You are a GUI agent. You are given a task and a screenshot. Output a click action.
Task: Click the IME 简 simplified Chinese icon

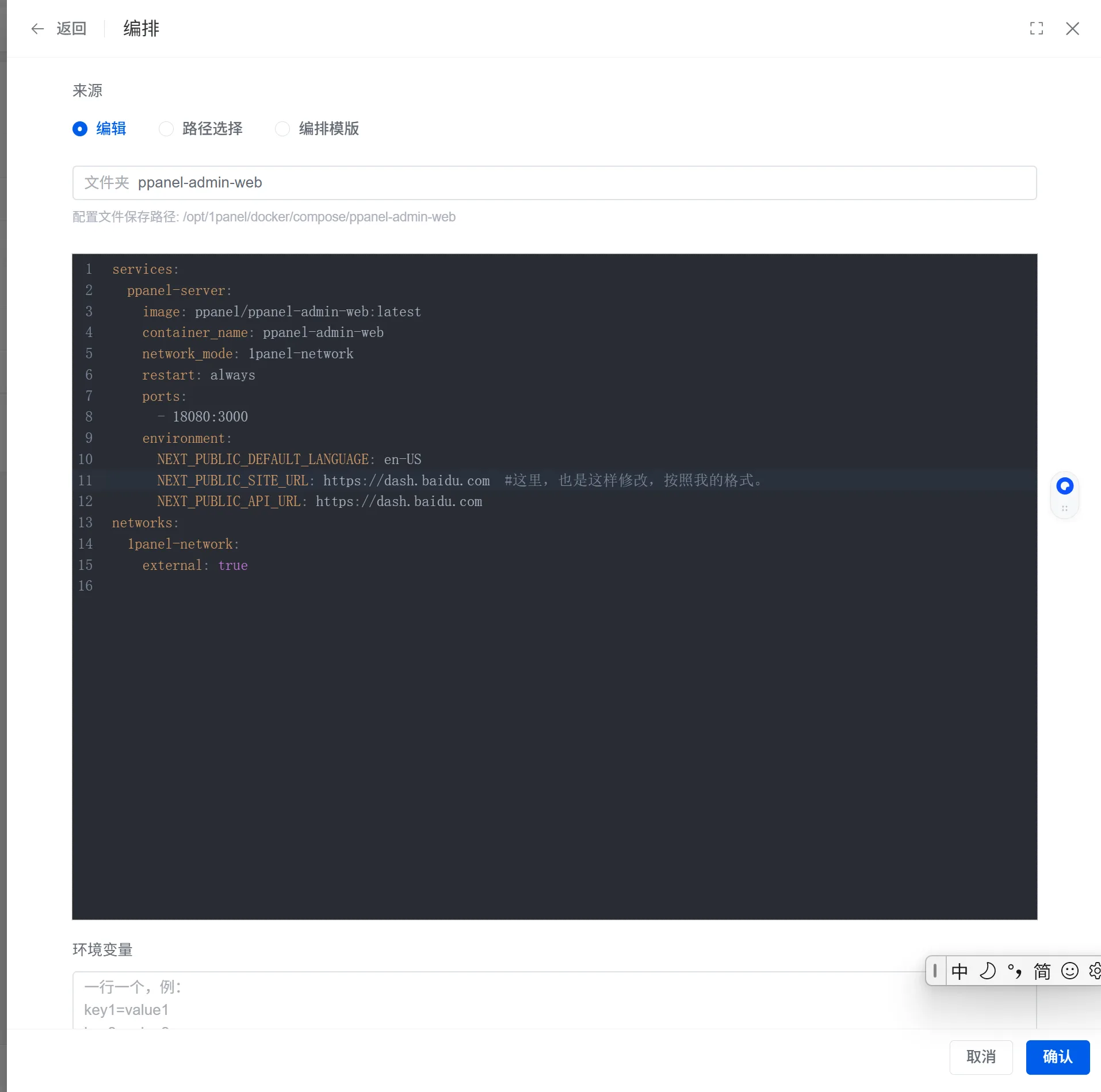click(x=1042, y=971)
